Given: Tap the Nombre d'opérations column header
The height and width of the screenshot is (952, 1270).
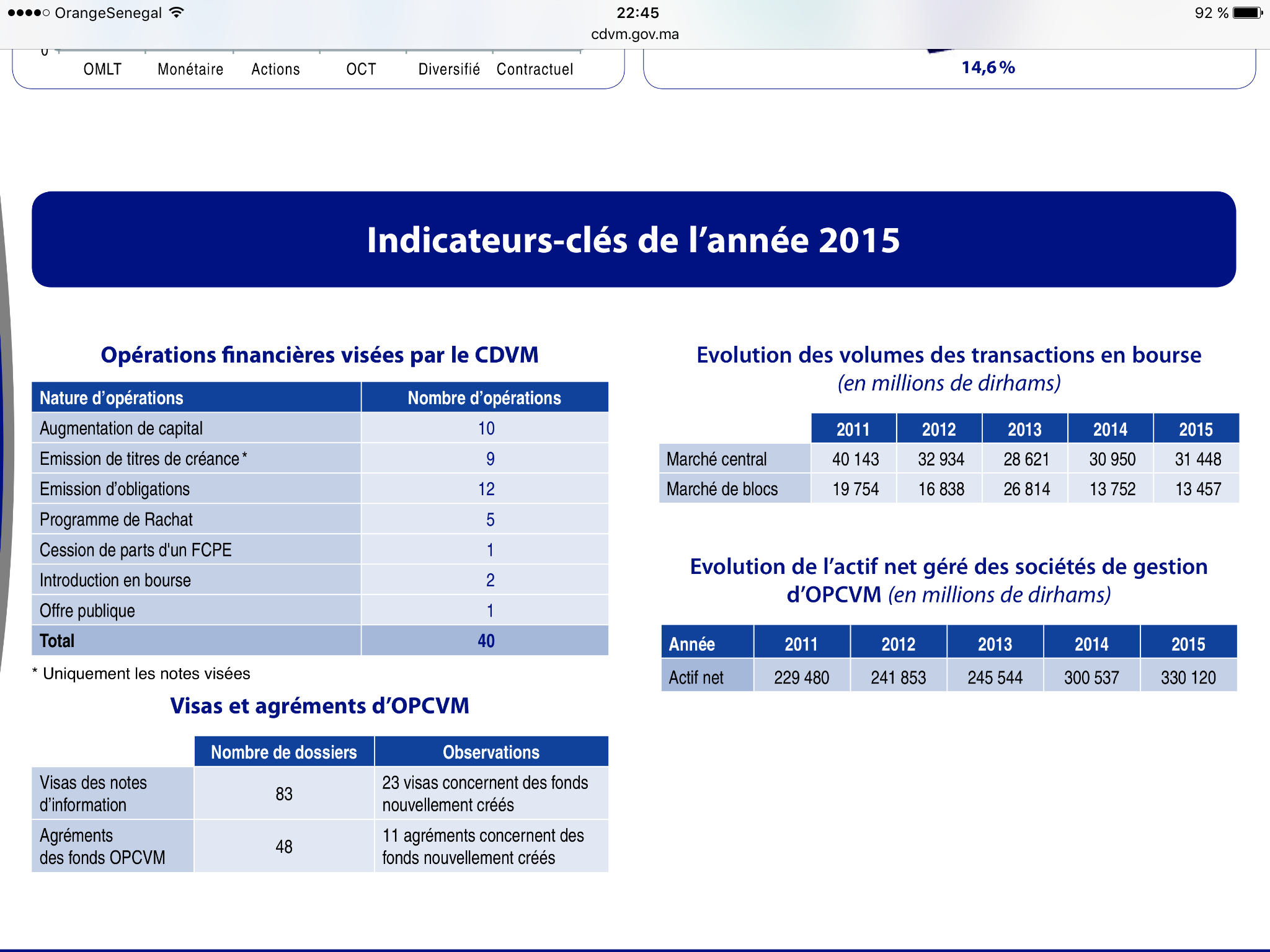Looking at the screenshot, I should (484, 398).
